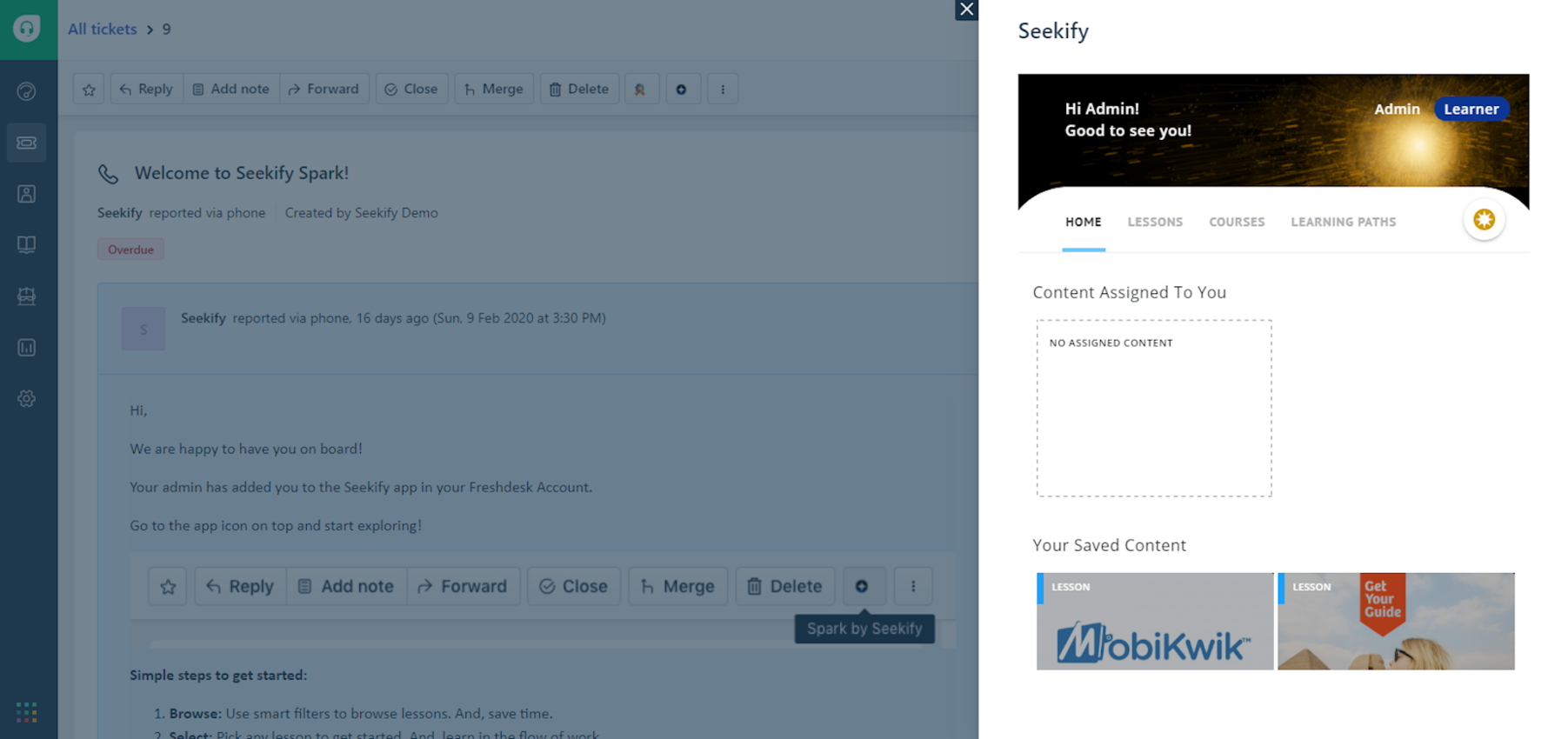Click the Overdue status tag
The height and width of the screenshot is (739, 1568).
[x=130, y=250]
